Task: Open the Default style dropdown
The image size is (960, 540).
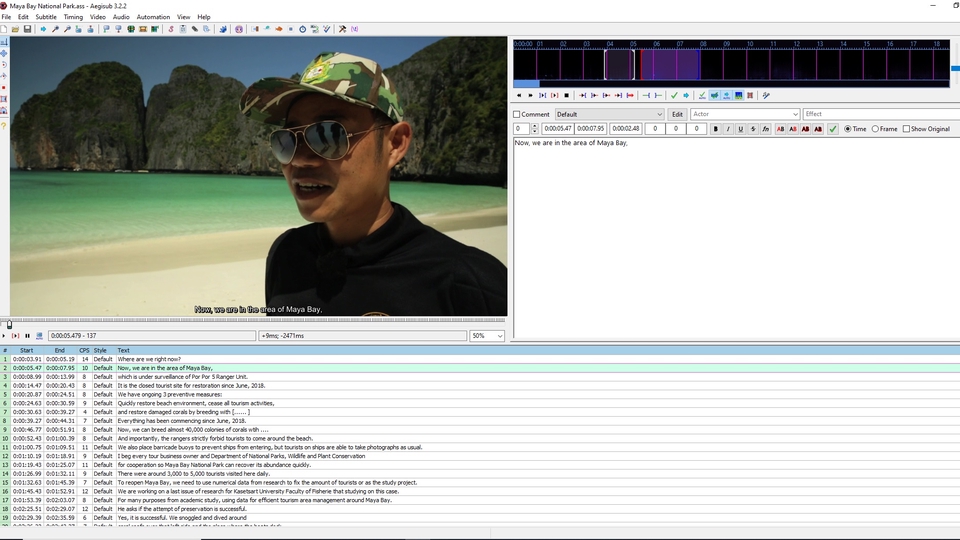Action: click(x=609, y=114)
